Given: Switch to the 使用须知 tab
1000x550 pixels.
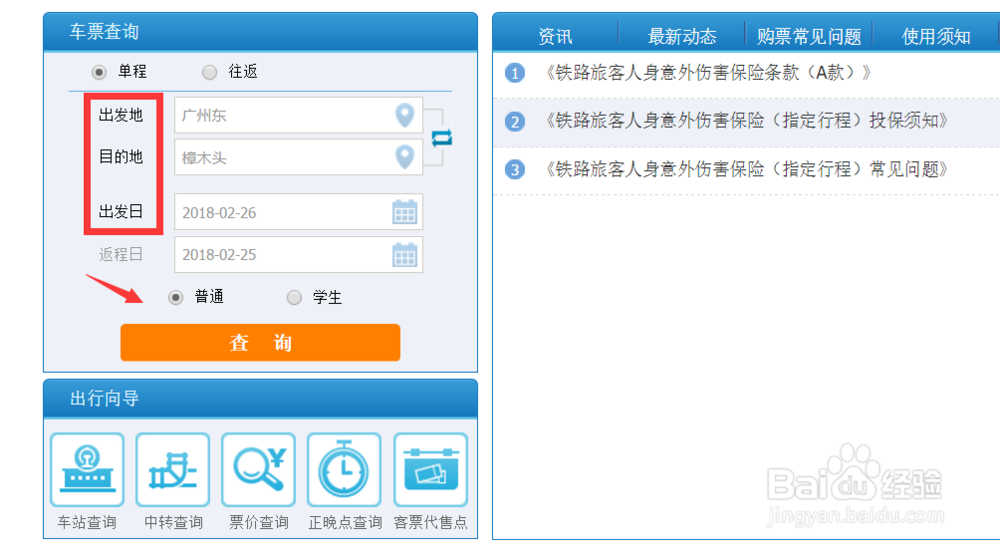Looking at the screenshot, I should click(936, 36).
